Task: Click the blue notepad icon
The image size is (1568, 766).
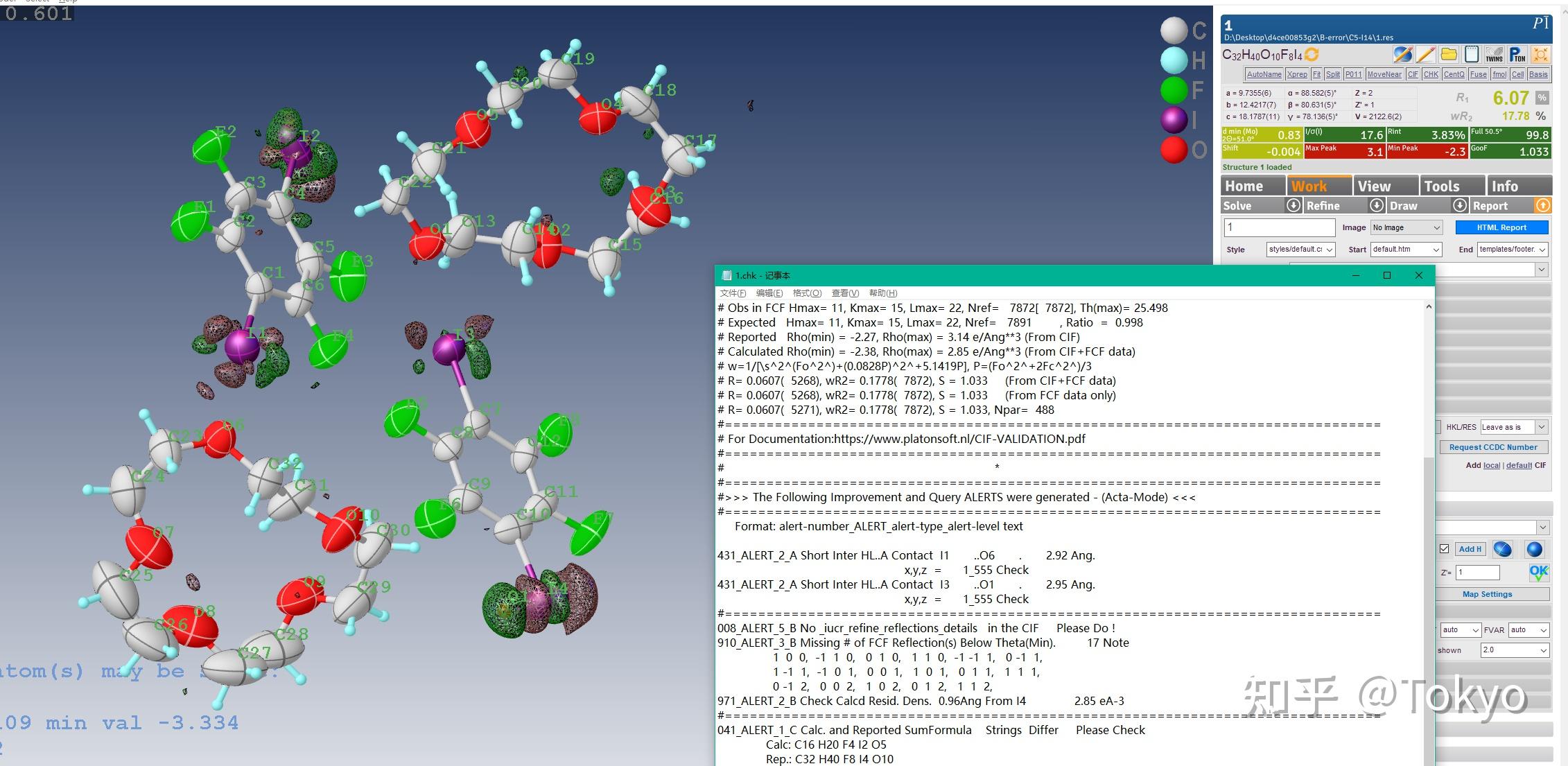Action: [1472, 55]
